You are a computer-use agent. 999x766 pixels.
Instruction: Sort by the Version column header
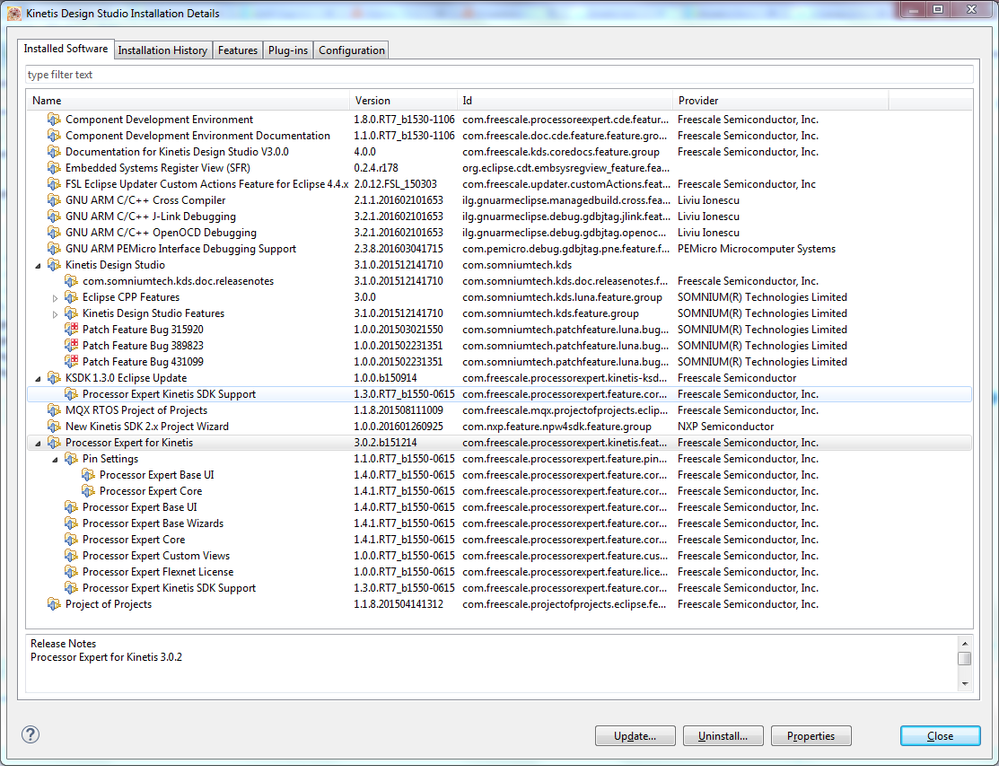pyautogui.click(x=403, y=101)
